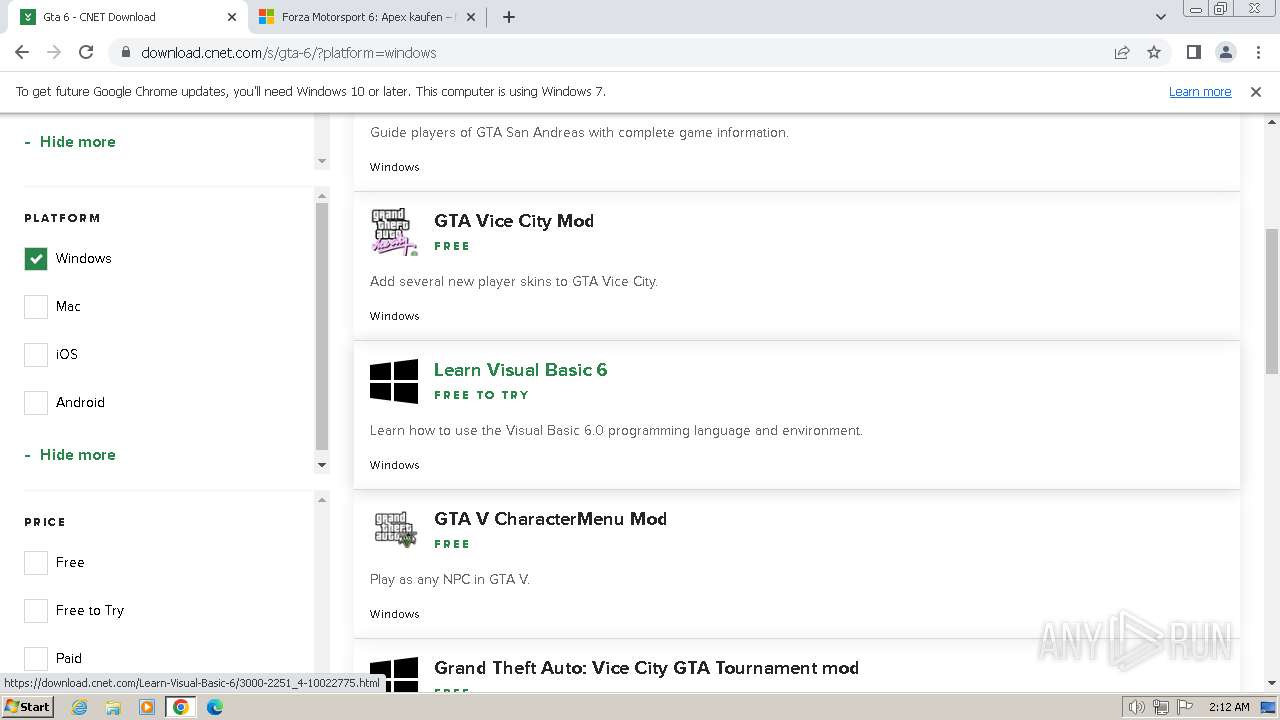Open File Explorer from taskbar
Screen dimensions: 1280x720
(113, 707)
